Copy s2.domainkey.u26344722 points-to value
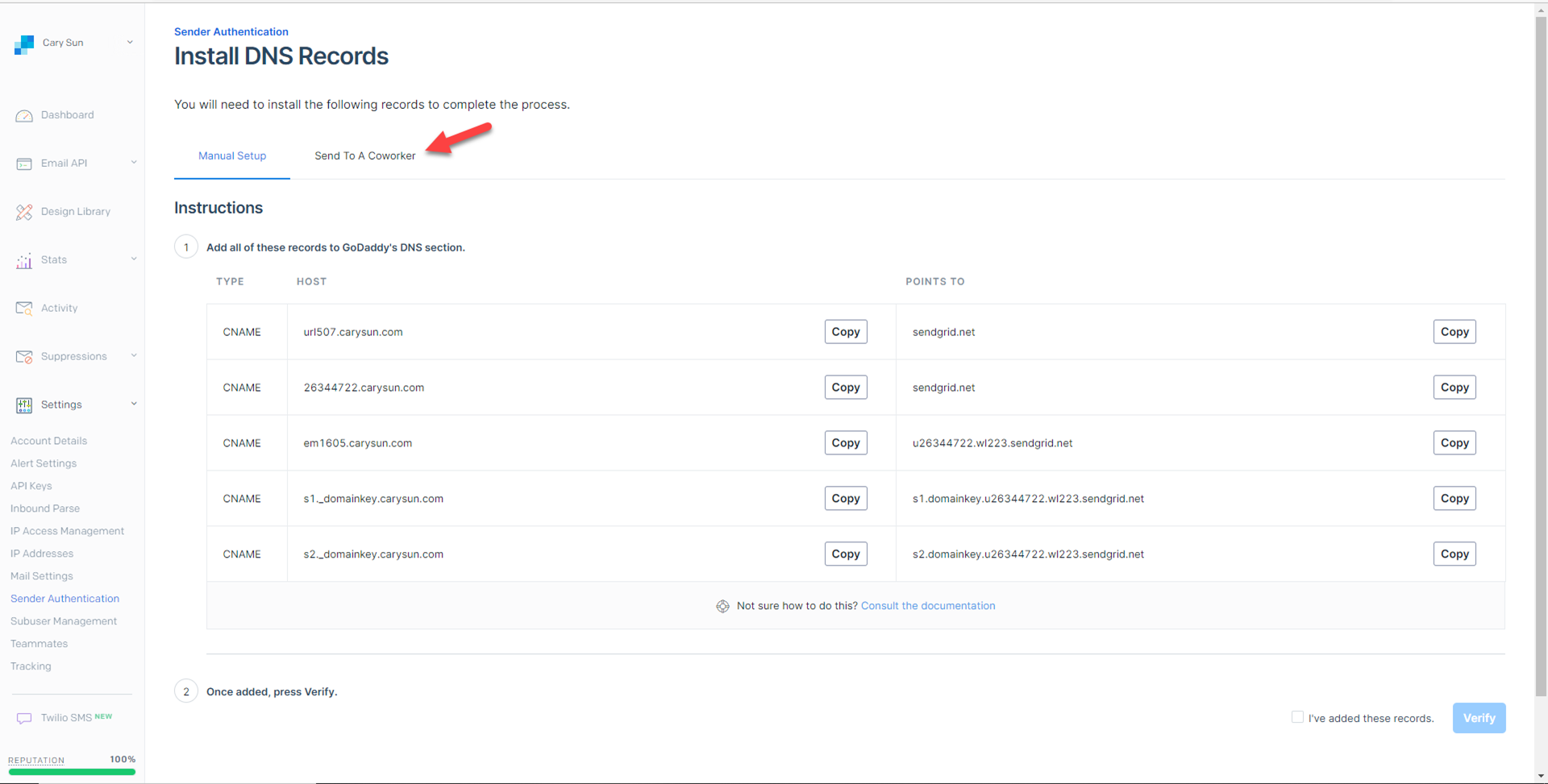This screenshot has width=1548, height=784. (x=1454, y=554)
